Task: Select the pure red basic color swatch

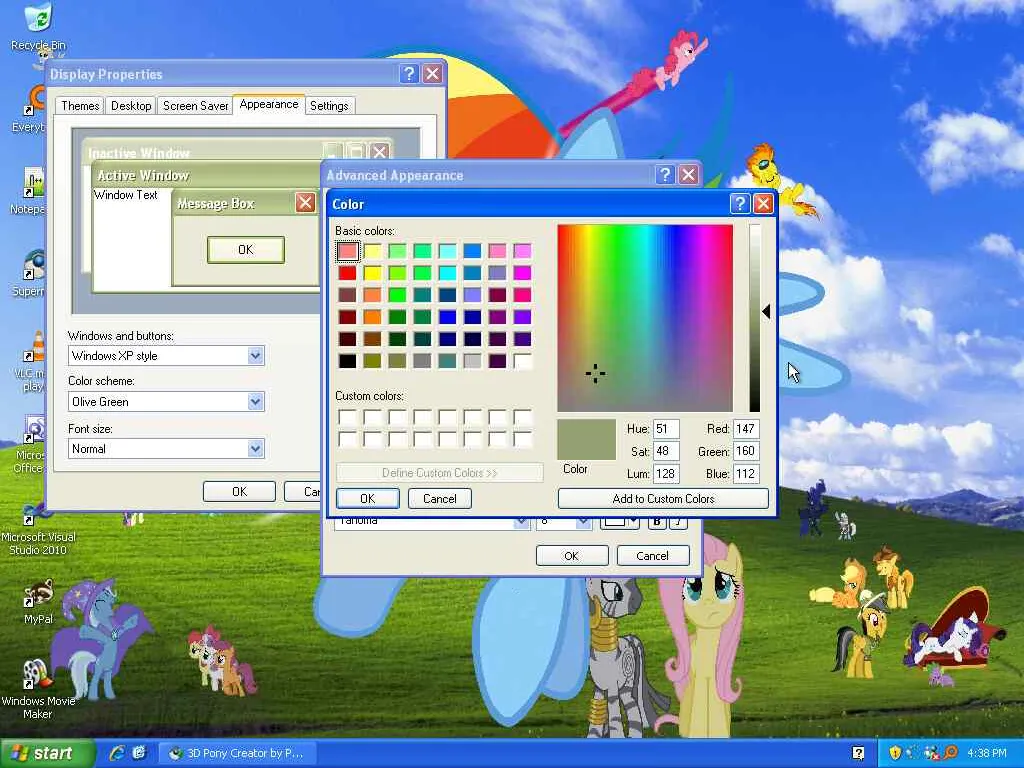Action: 347,272
